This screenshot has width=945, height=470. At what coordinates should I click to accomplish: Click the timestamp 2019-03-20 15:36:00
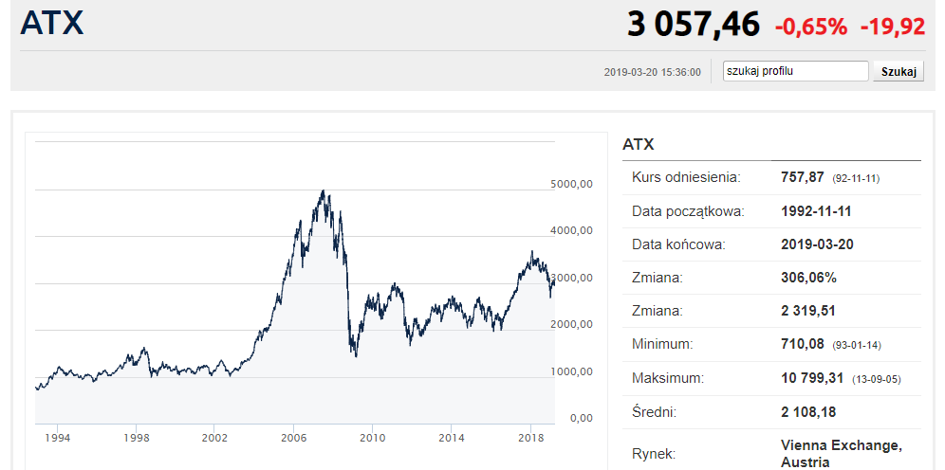pos(652,72)
